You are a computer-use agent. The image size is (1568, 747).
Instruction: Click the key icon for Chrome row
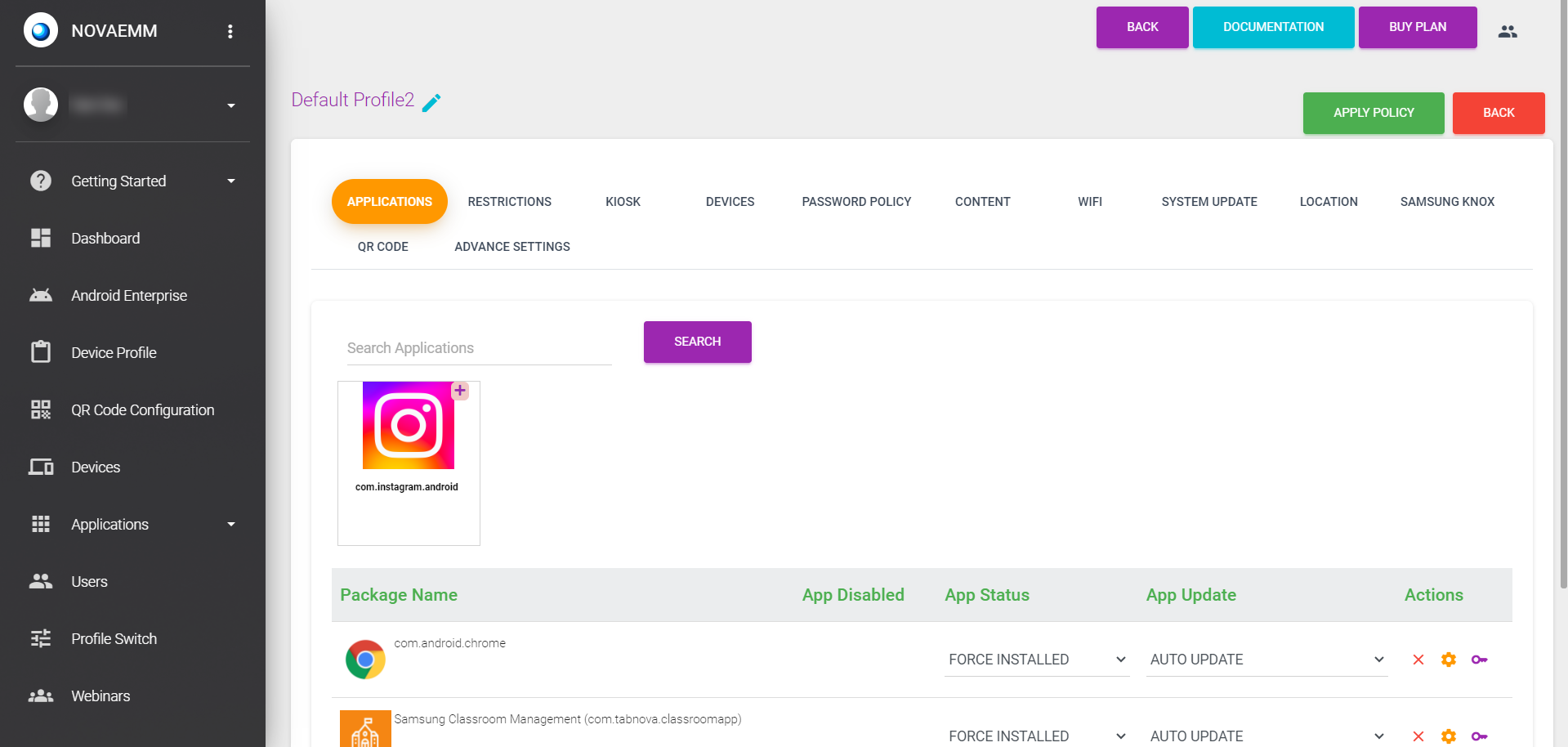tap(1479, 660)
